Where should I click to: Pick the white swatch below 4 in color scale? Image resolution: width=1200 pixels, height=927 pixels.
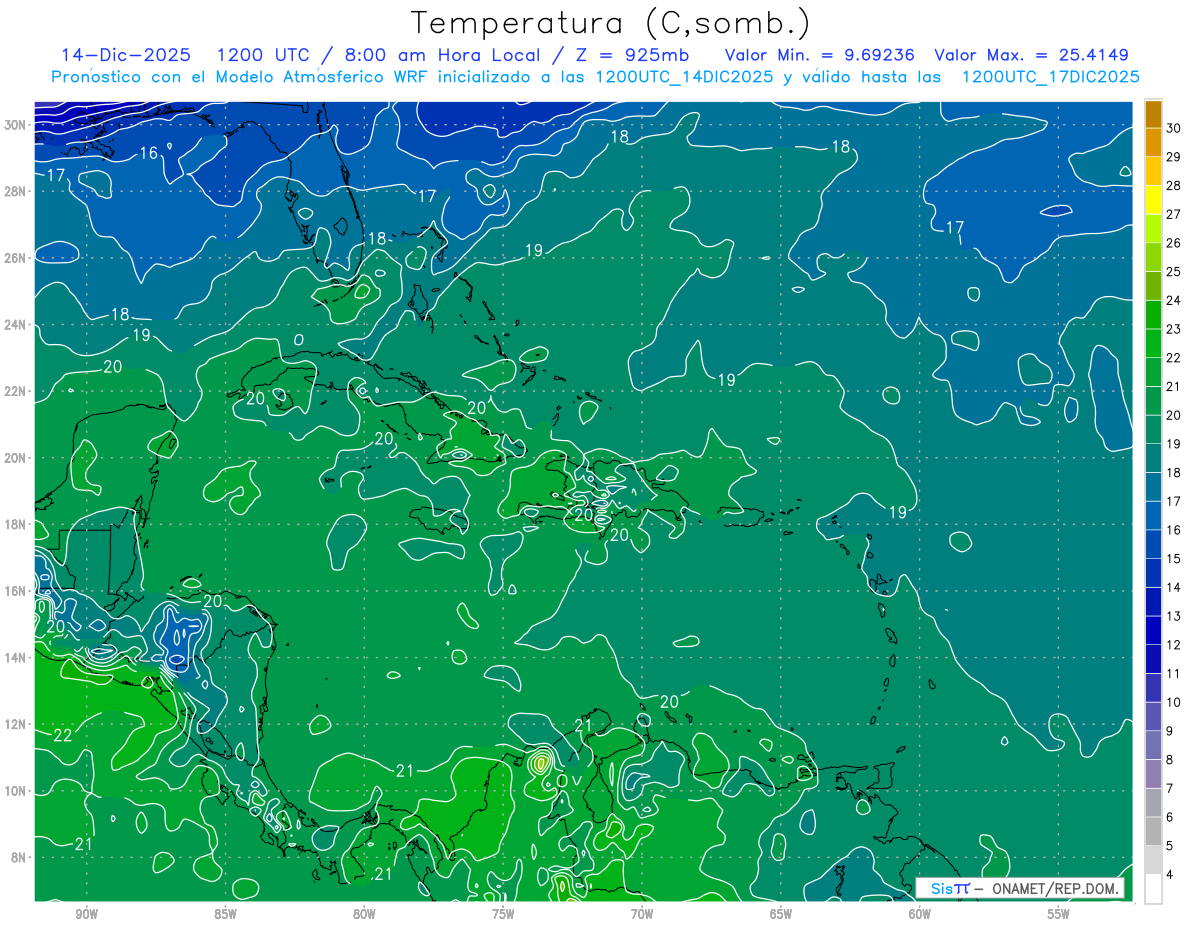pyautogui.click(x=1153, y=889)
